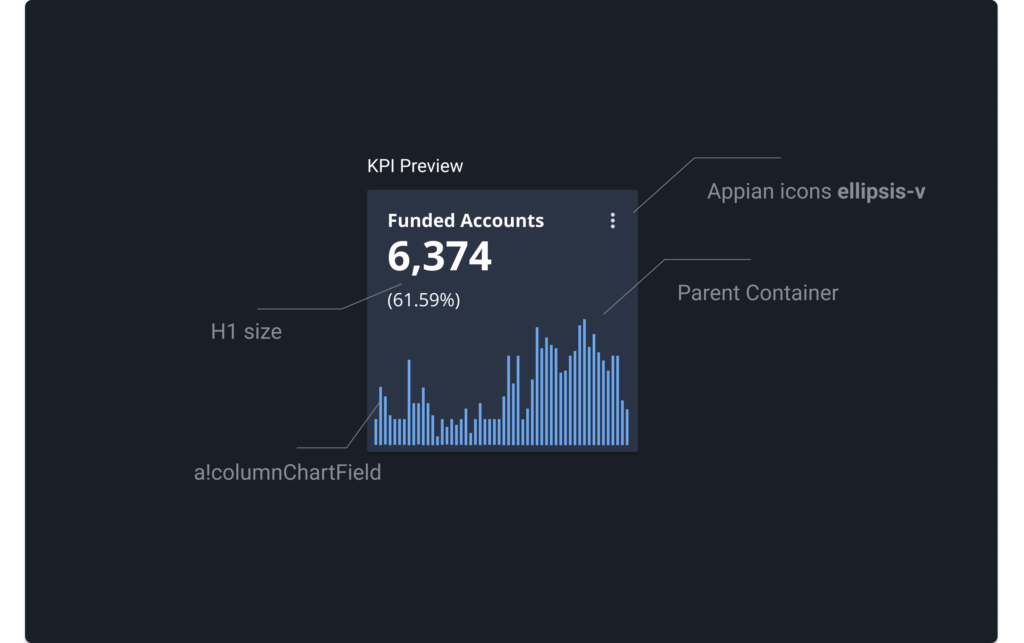Click the shortest bar in the column chart
Viewport: 1024px width, 643px height.
(437, 440)
